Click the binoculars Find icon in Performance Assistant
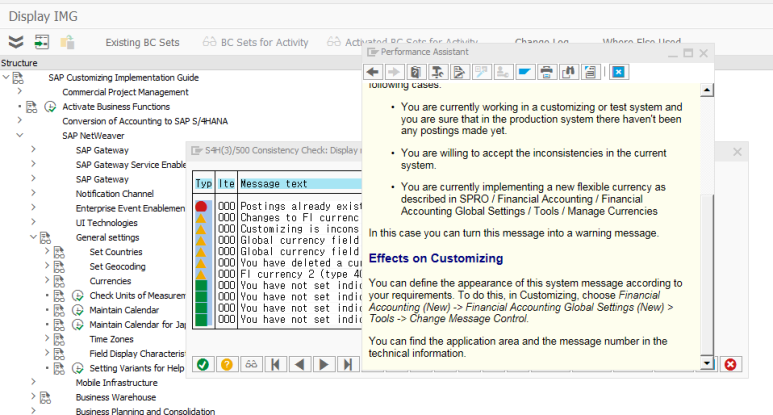This screenshot has width=773, height=415. pos(568,72)
